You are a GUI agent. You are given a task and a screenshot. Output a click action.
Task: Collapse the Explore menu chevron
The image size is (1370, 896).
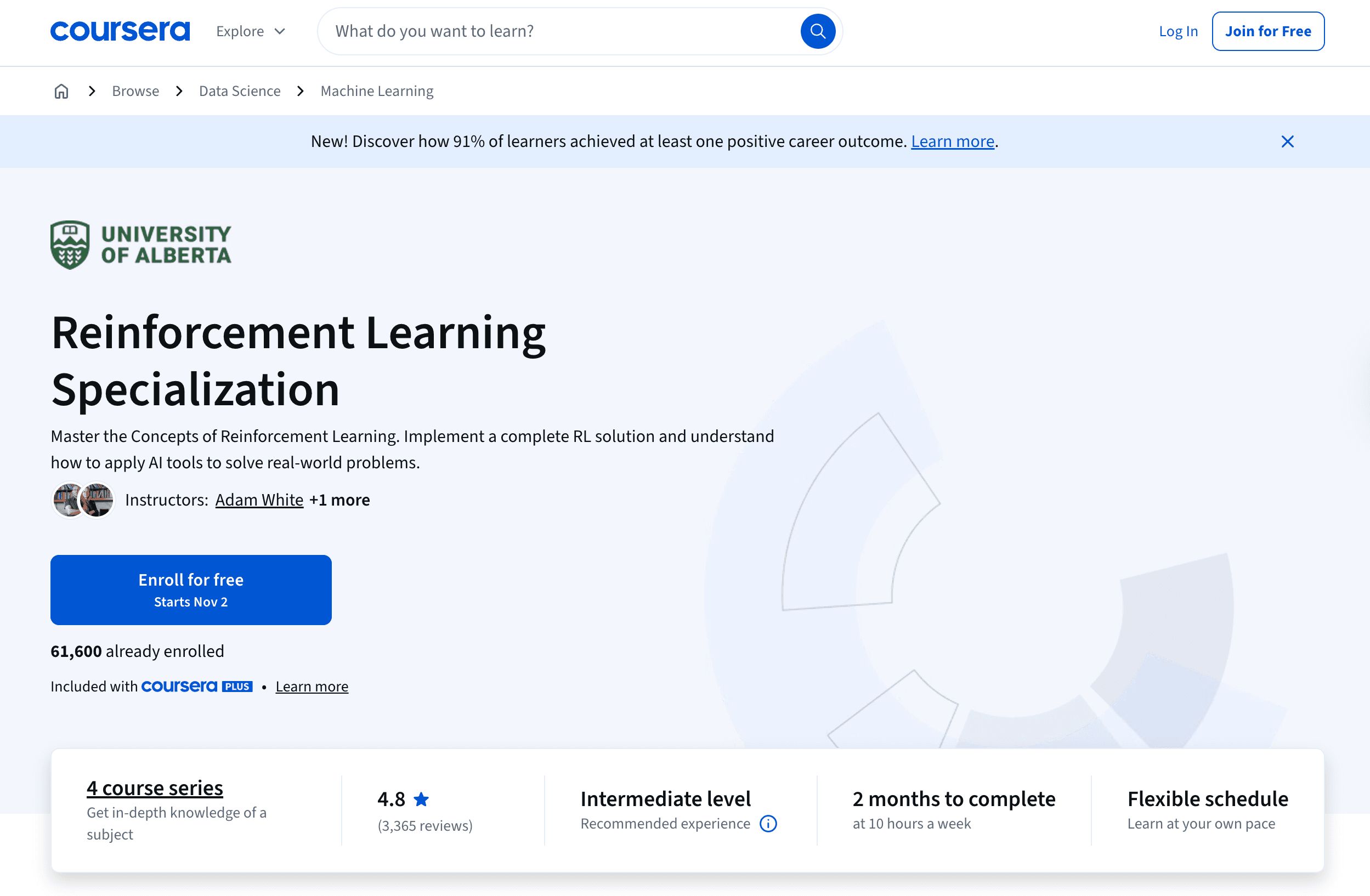(x=280, y=31)
